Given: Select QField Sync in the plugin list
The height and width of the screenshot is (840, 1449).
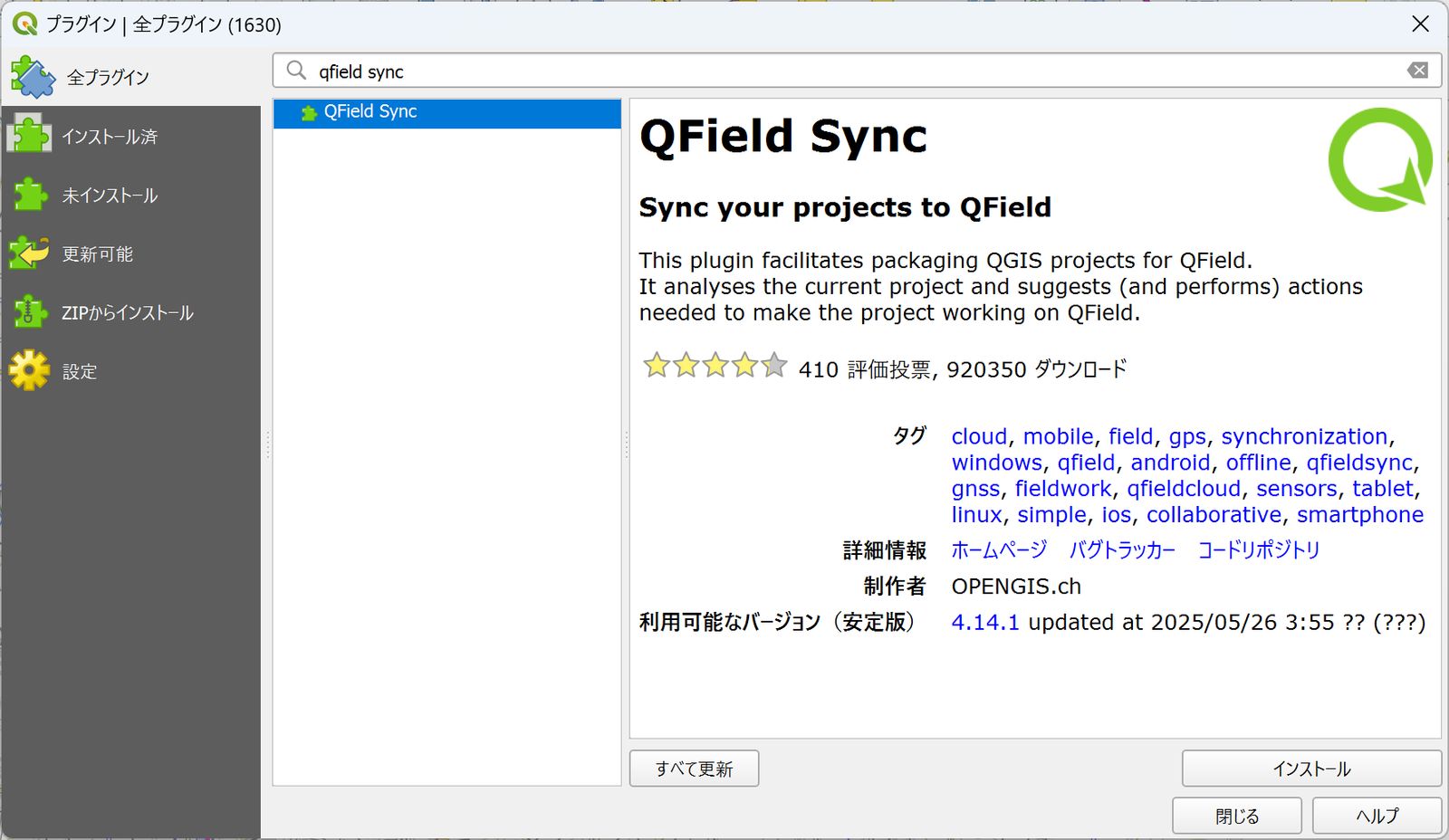Looking at the screenshot, I should click(447, 112).
